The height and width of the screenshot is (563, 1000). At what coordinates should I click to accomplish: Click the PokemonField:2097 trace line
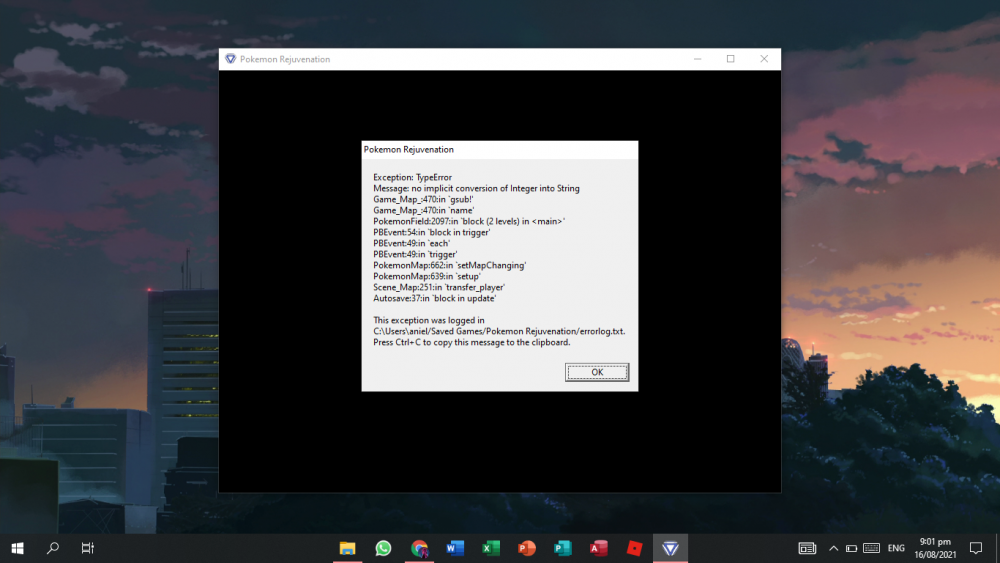click(x=469, y=221)
